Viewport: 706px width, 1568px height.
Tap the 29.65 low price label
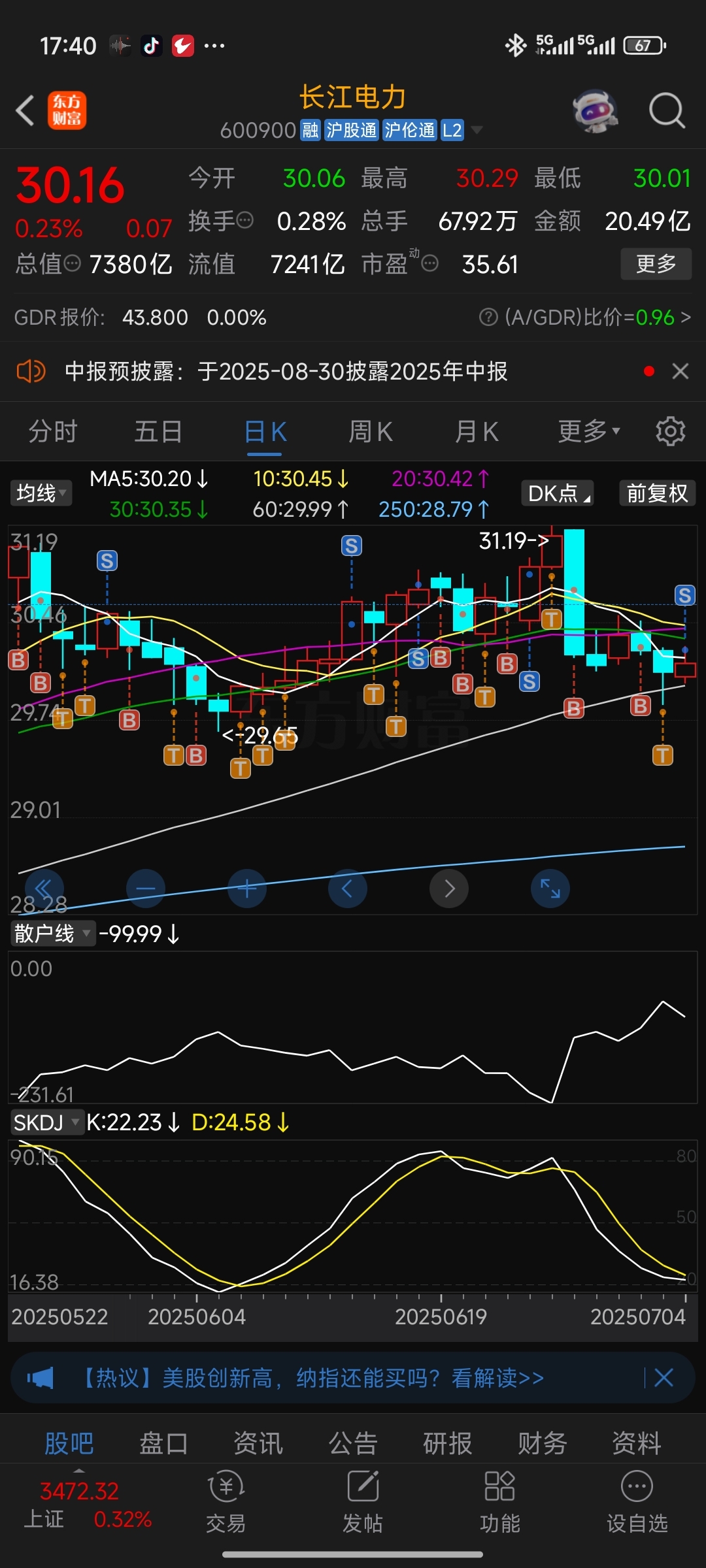coord(260,736)
